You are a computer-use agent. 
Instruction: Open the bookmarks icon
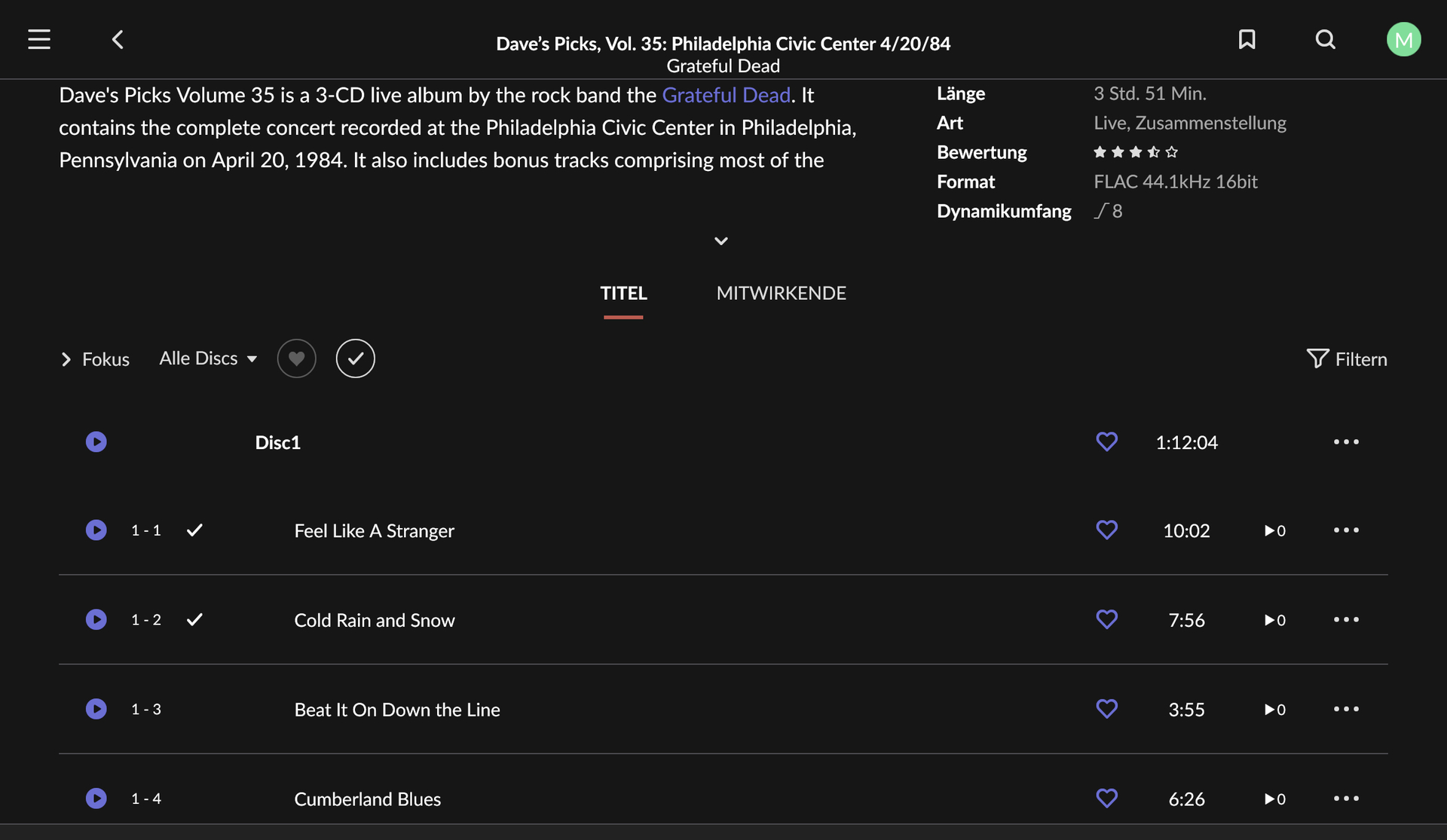click(1247, 39)
